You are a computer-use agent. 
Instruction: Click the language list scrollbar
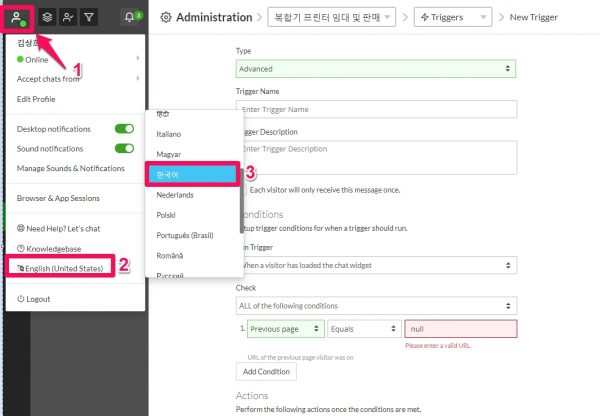242,201
